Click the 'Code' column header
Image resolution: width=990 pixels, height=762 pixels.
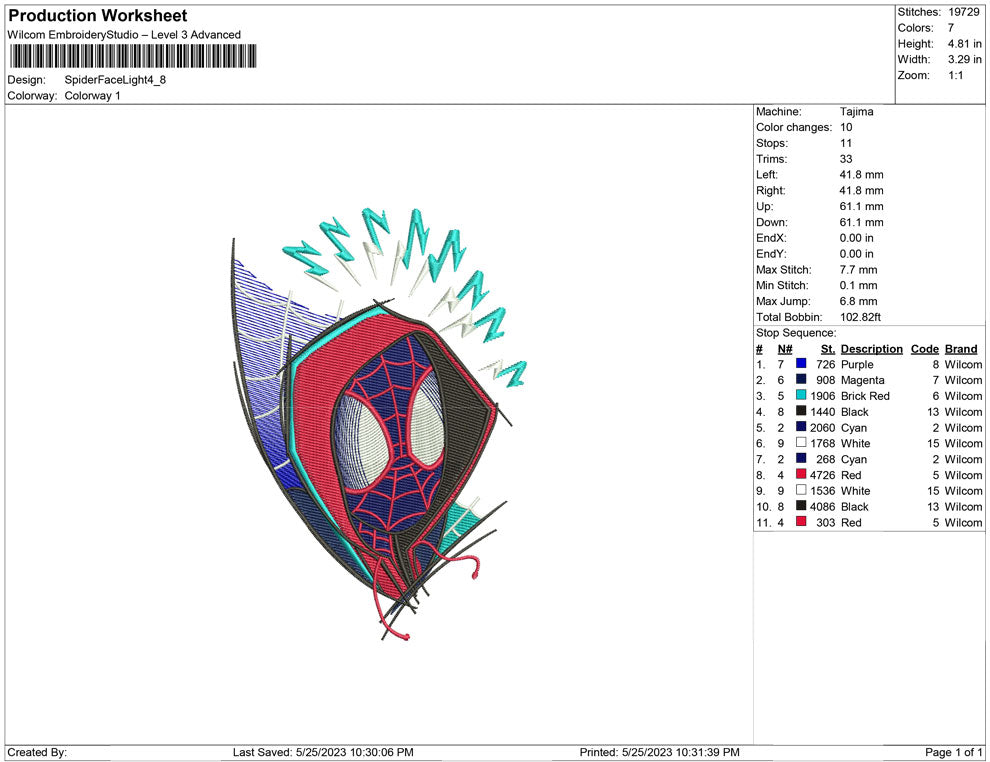tap(925, 349)
